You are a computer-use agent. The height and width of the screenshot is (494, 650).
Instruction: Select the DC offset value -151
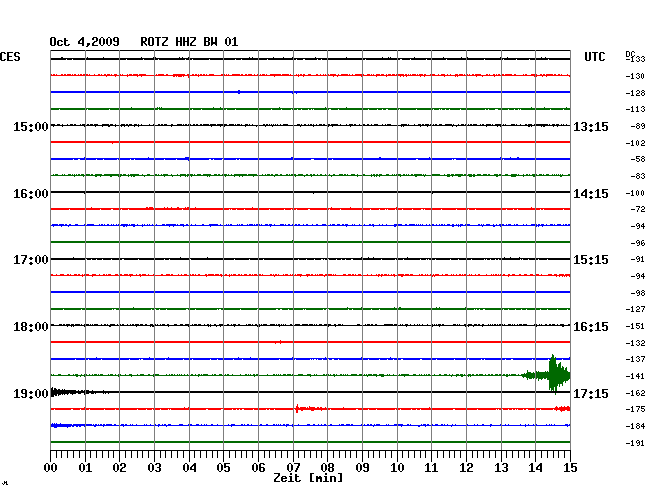point(635,326)
